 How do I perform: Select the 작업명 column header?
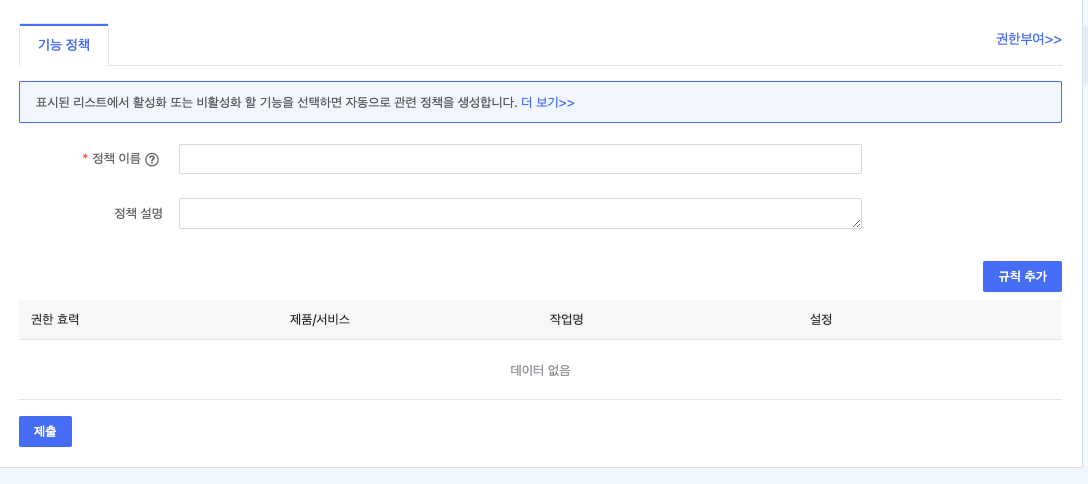(x=566, y=320)
